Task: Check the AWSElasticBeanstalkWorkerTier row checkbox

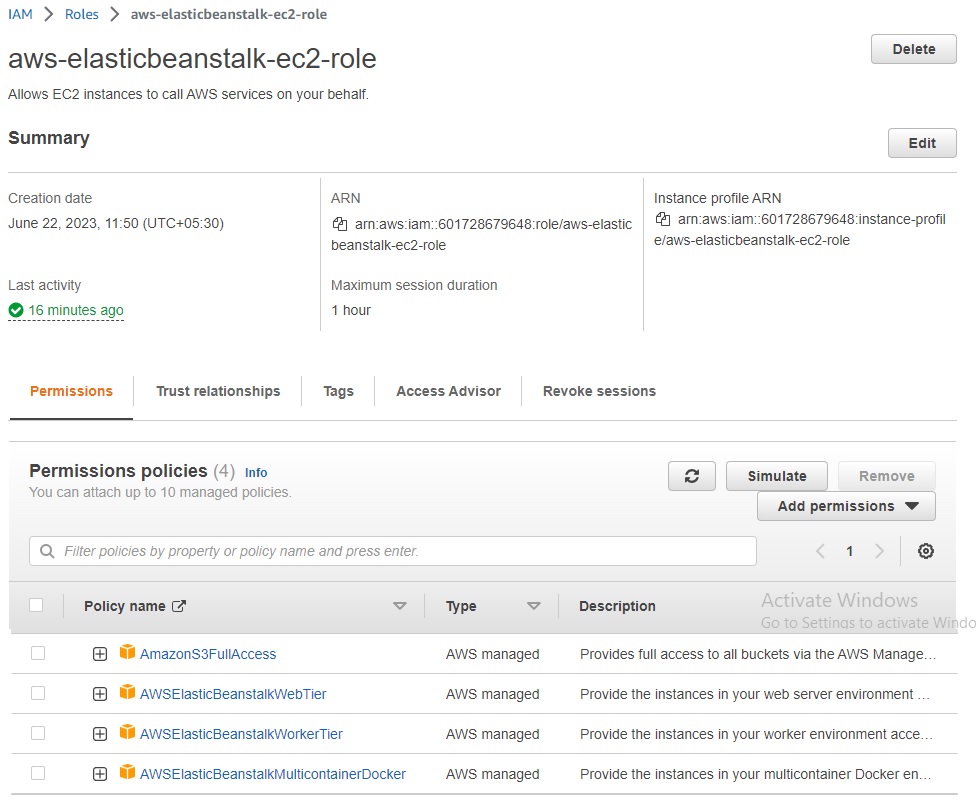Action: click(x=38, y=733)
